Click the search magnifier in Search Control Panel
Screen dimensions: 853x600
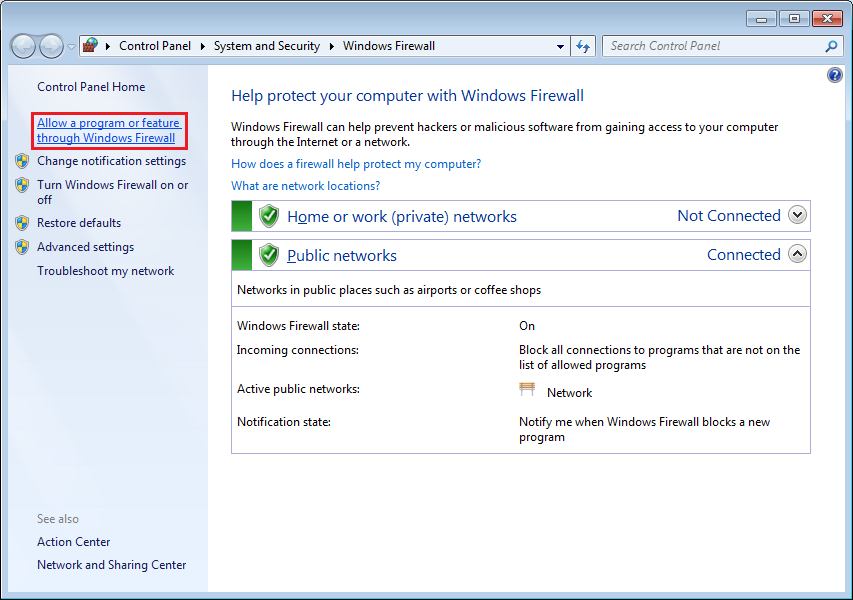point(831,46)
